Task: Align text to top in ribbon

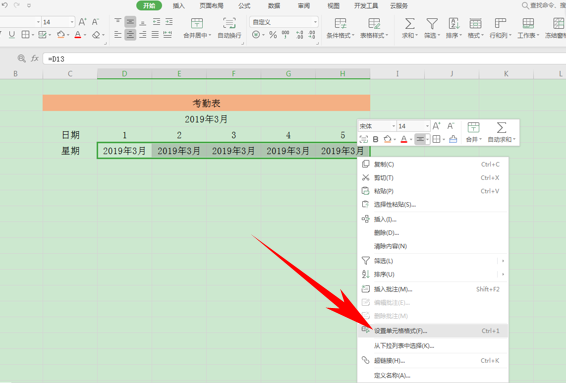Action: 118,22
